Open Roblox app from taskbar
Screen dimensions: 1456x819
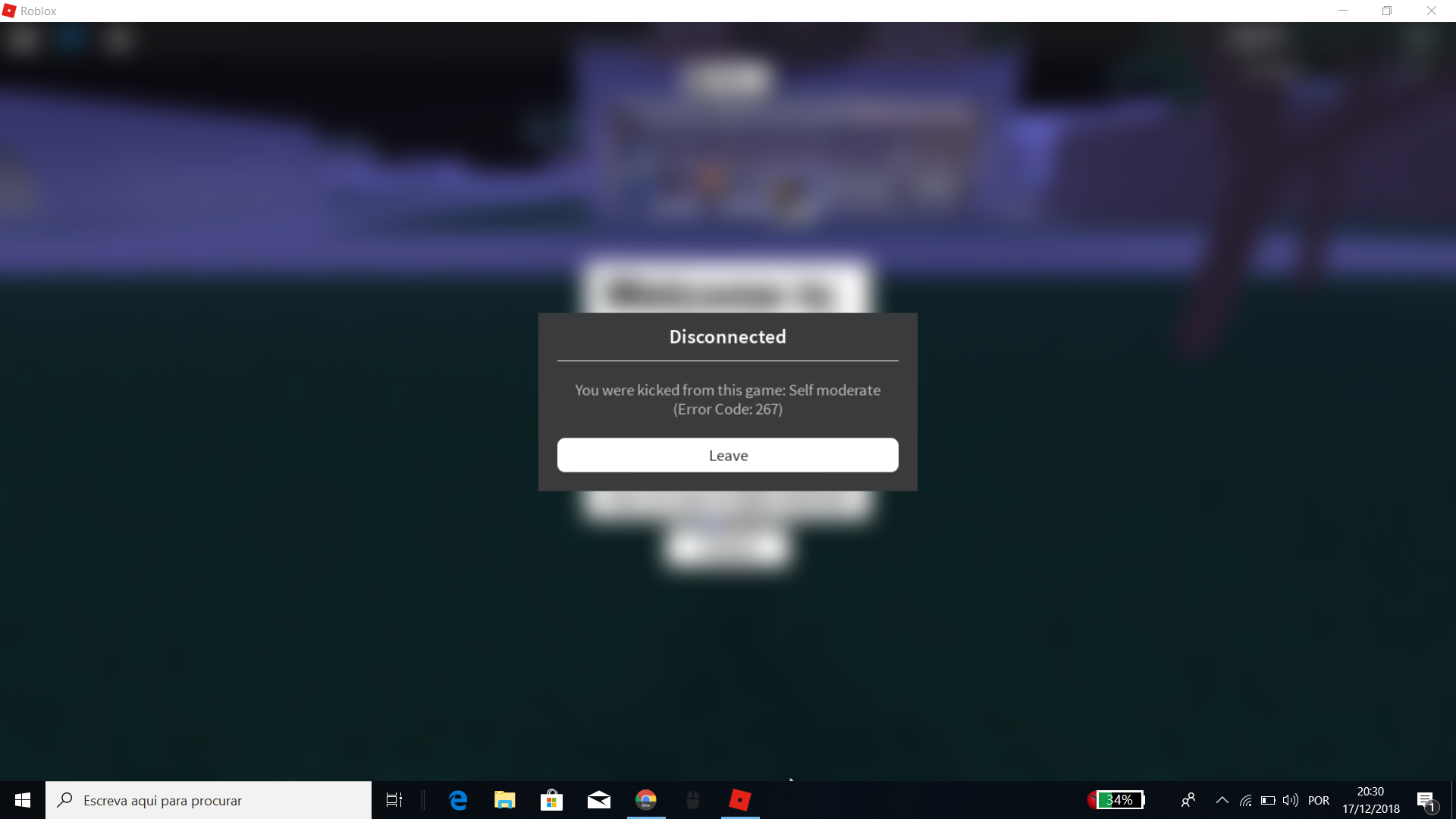(739, 799)
